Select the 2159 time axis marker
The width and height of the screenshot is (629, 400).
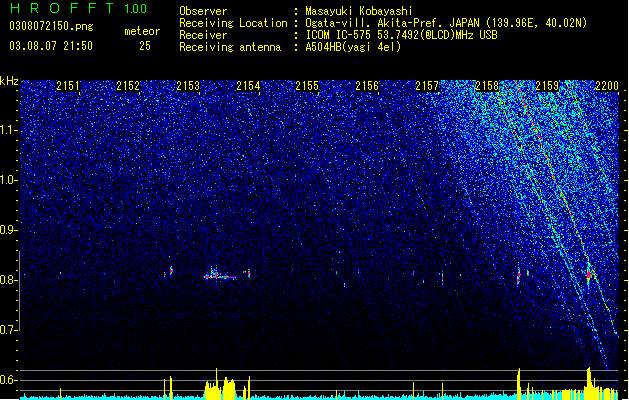[547, 86]
